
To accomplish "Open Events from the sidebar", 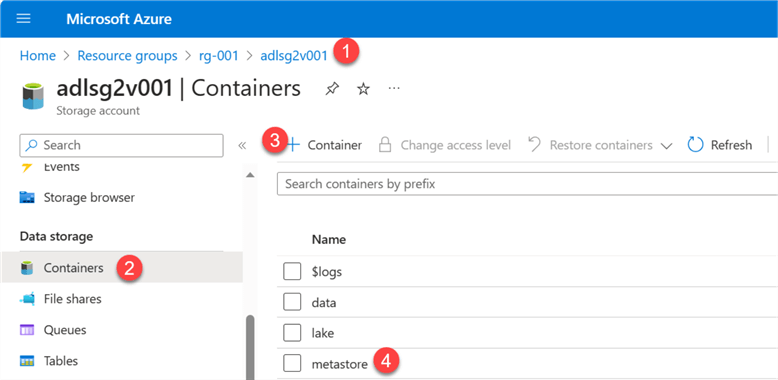I will [x=62, y=167].
